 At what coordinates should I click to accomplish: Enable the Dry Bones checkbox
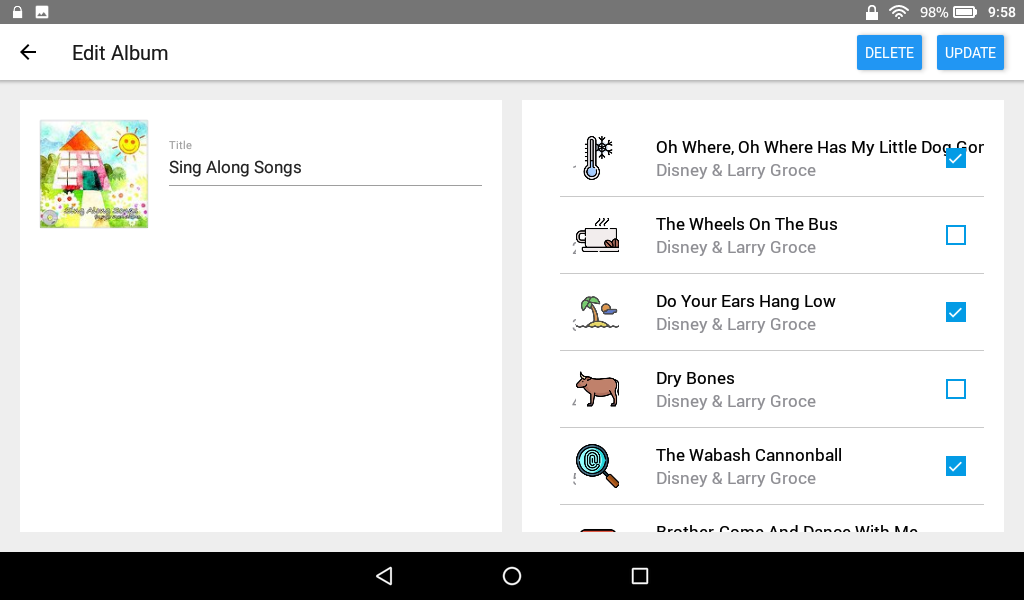tap(955, 389)
